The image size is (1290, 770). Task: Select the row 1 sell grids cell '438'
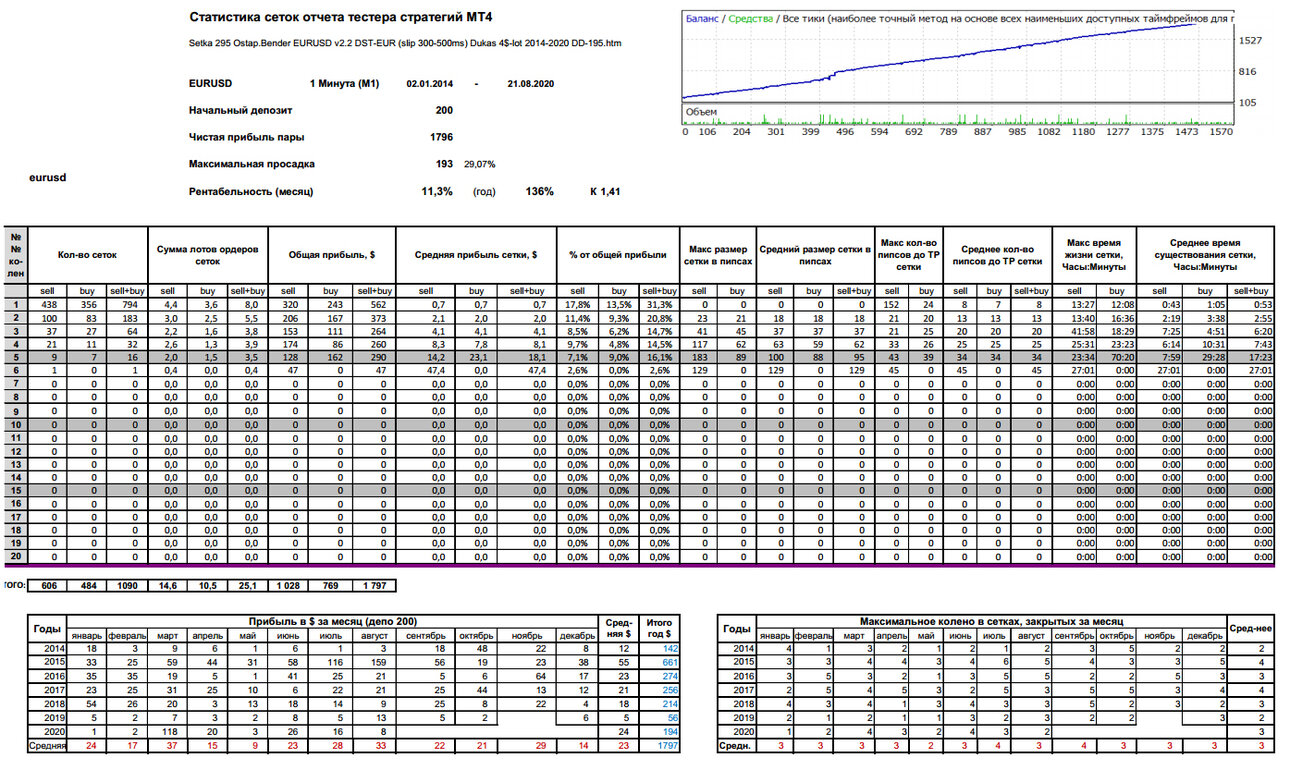(49, 304)
